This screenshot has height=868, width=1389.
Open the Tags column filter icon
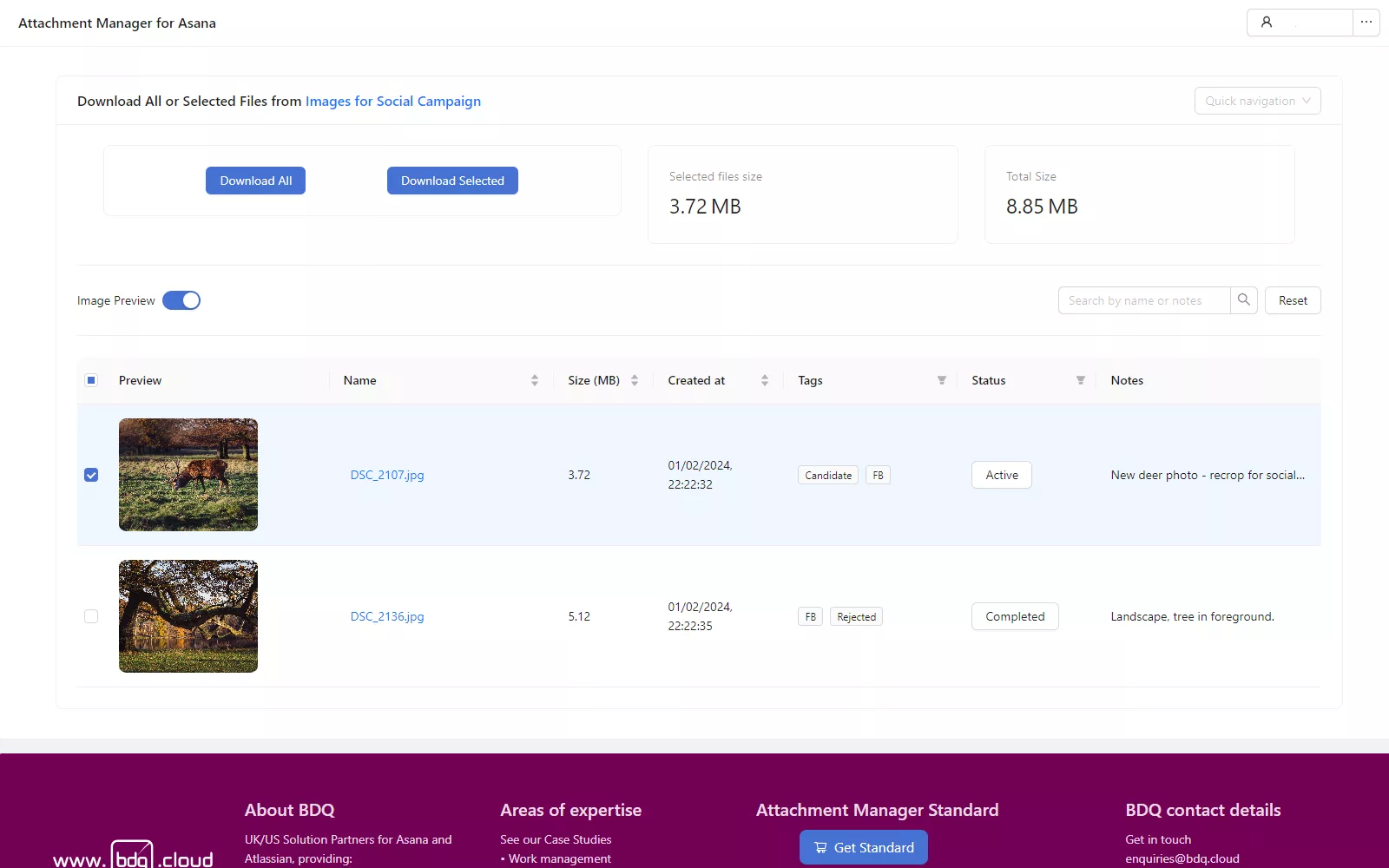941,380
